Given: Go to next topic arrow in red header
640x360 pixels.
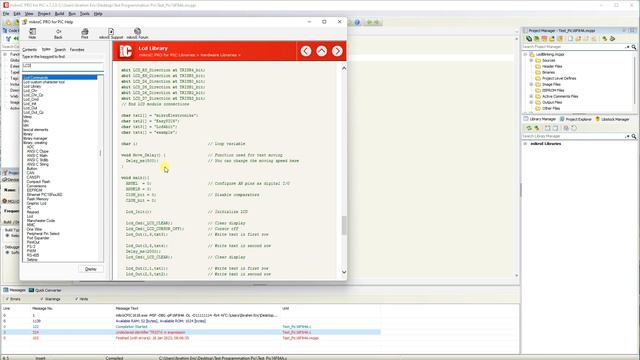Looking at the screenshot, I should click(x=337, y=51).
